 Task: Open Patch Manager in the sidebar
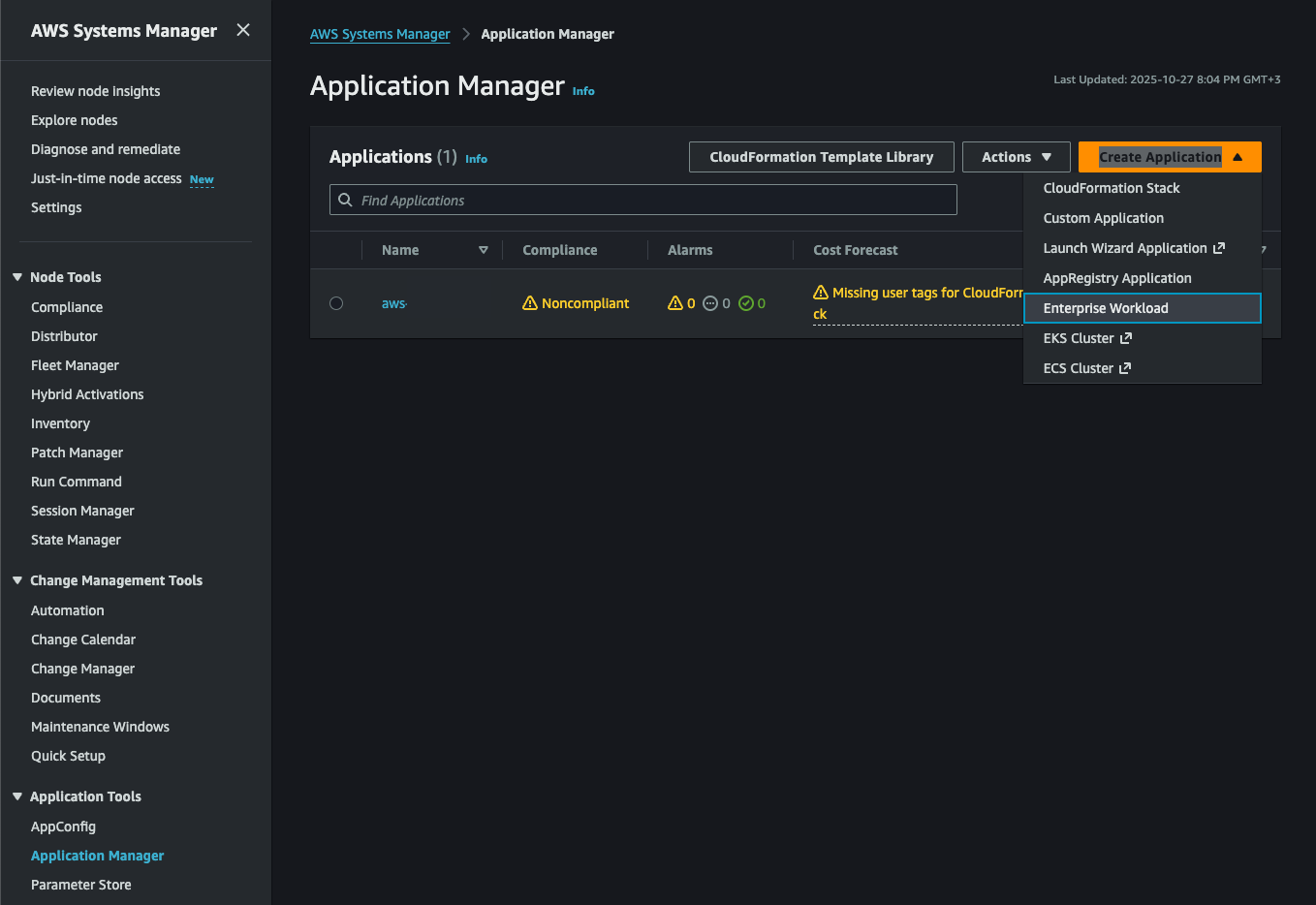pos(77,452)
